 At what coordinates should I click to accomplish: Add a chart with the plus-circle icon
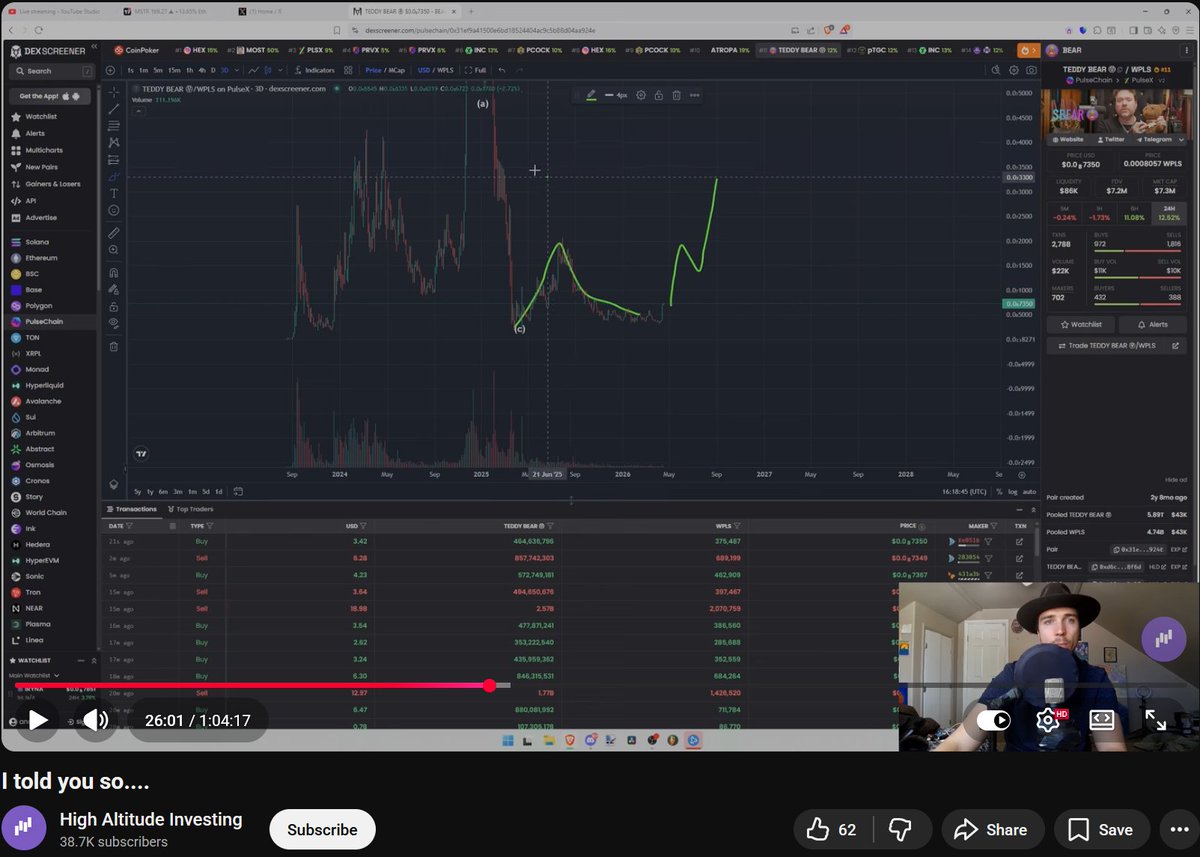[x=110, y=71]
